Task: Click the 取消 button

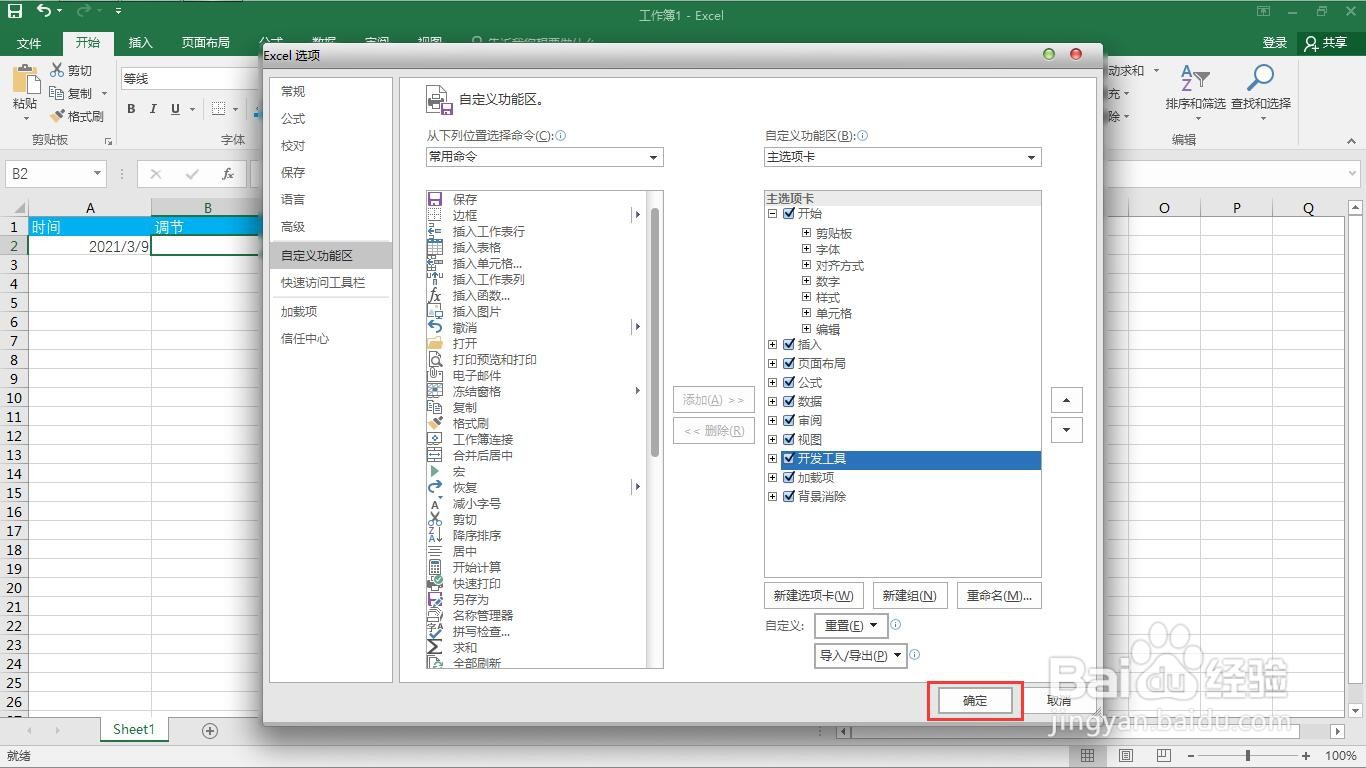Action: coord(1059,701)
